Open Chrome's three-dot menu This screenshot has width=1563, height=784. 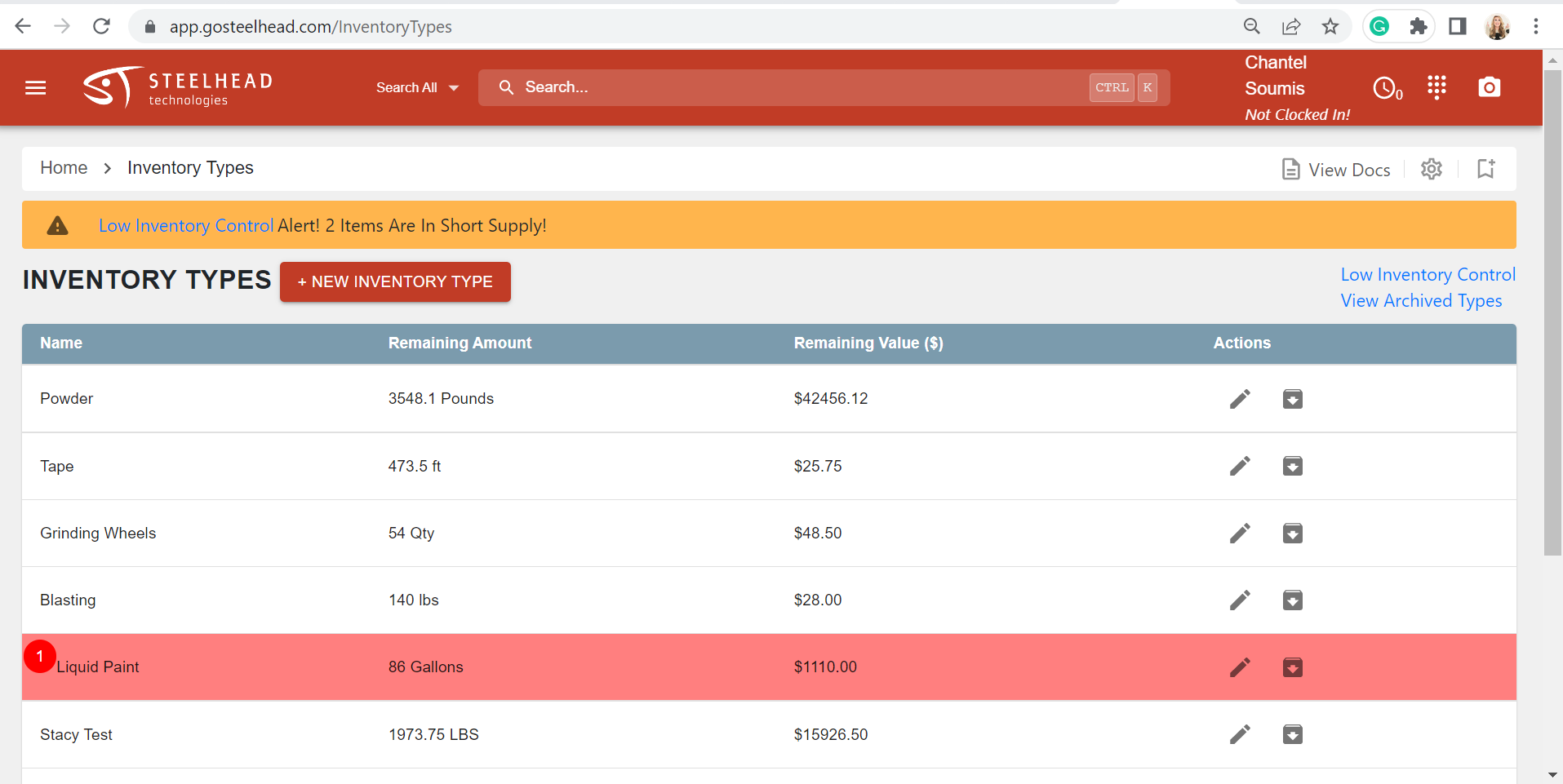point(1536,27)
